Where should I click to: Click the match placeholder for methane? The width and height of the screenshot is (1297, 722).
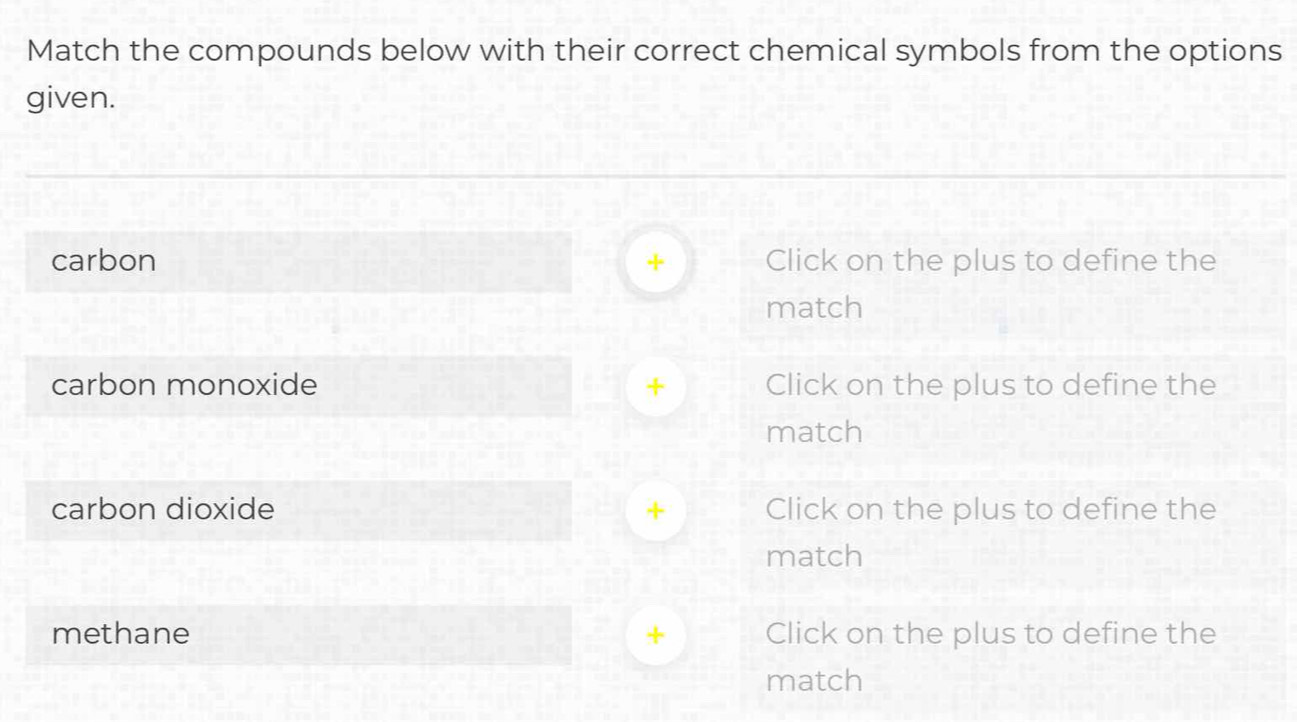coord(990,656)
